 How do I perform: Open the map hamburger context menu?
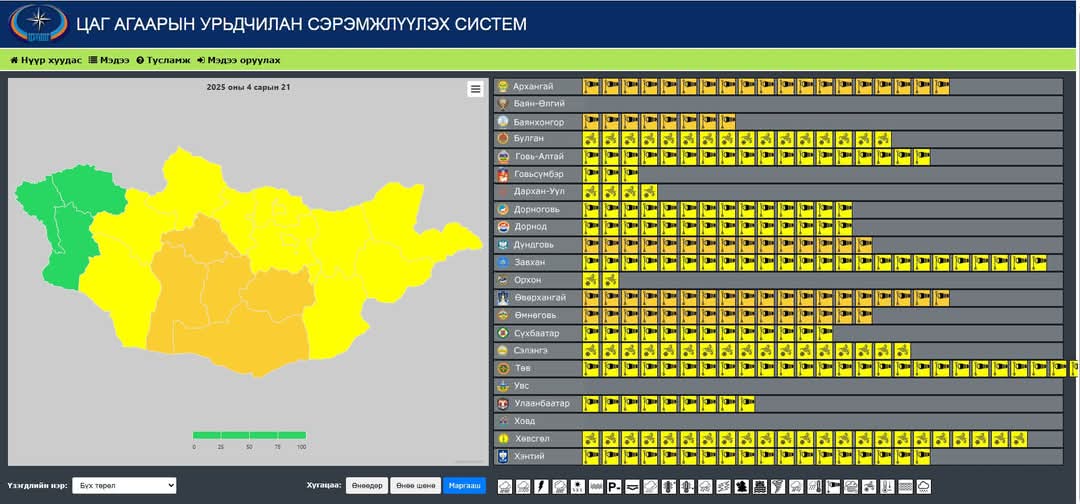[x=475, y=89]
